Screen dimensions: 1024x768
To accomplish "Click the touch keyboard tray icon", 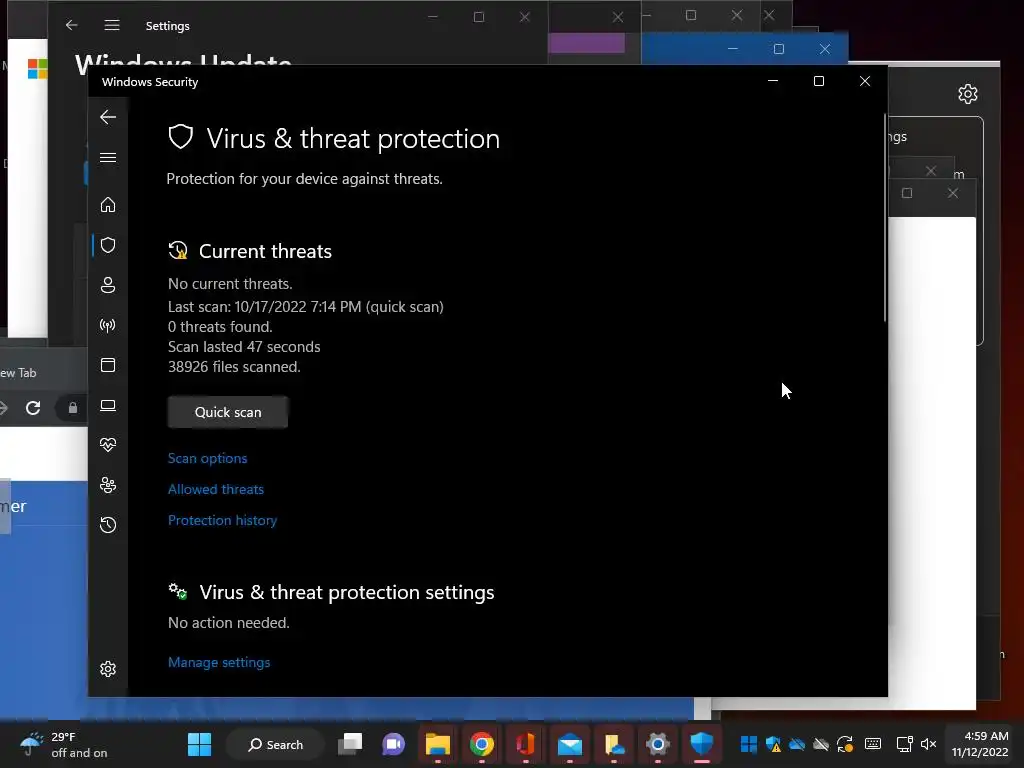I will click(x=873, y=744).
